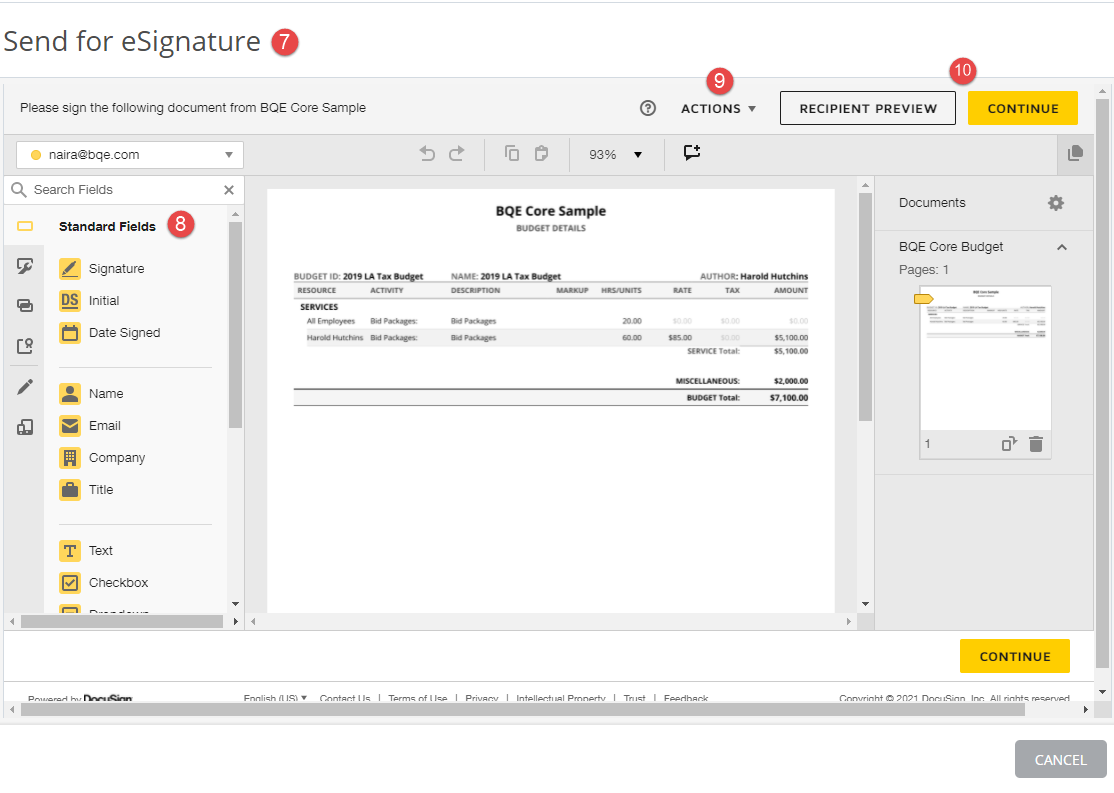Click the Pages: 1 label
Screen dimensions: 1114x793
tap(923, 269)
